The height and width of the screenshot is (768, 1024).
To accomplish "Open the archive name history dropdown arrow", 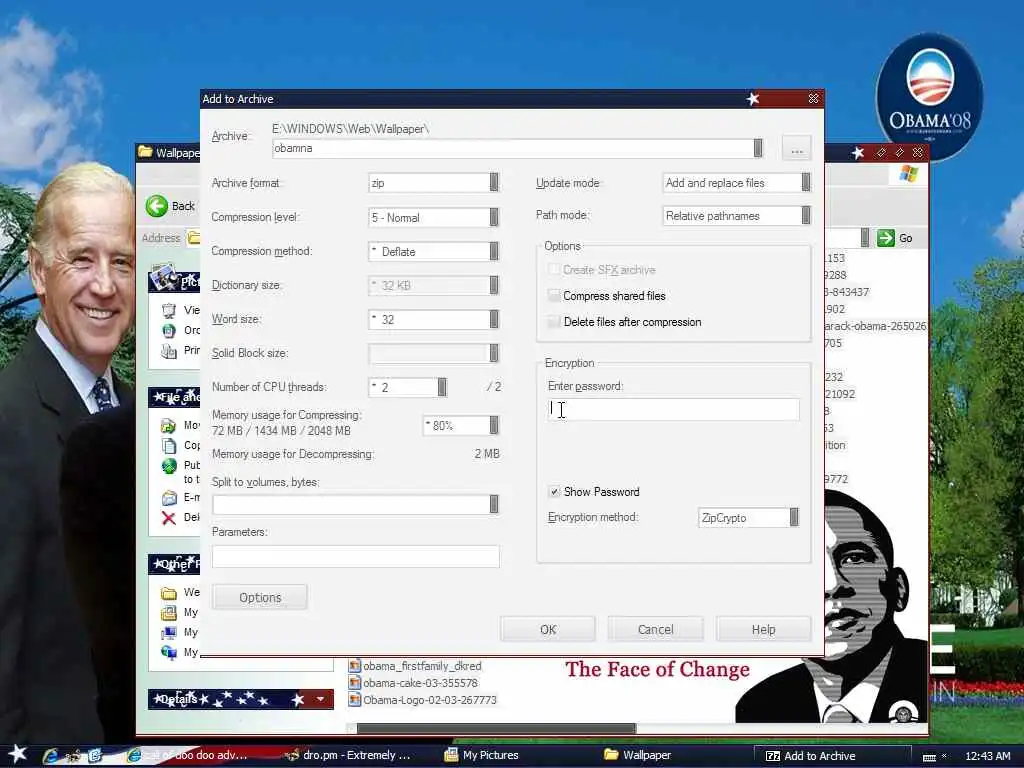I will pyautogui.click(x=758, y=148).
